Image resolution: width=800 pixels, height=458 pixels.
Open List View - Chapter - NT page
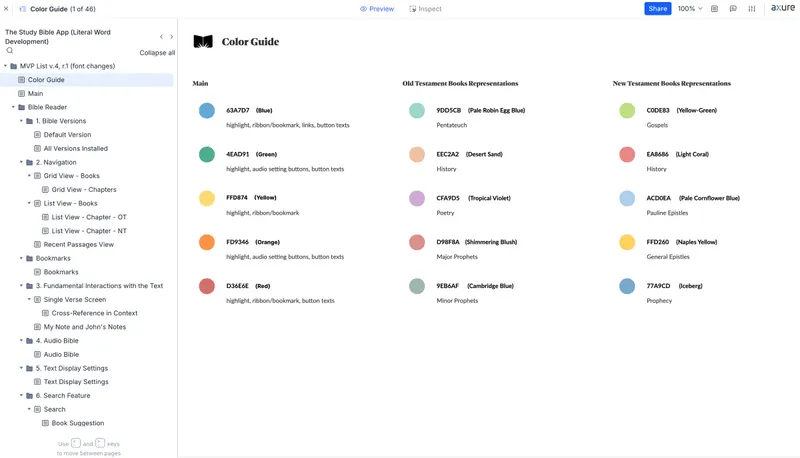(x=87, y=231)
